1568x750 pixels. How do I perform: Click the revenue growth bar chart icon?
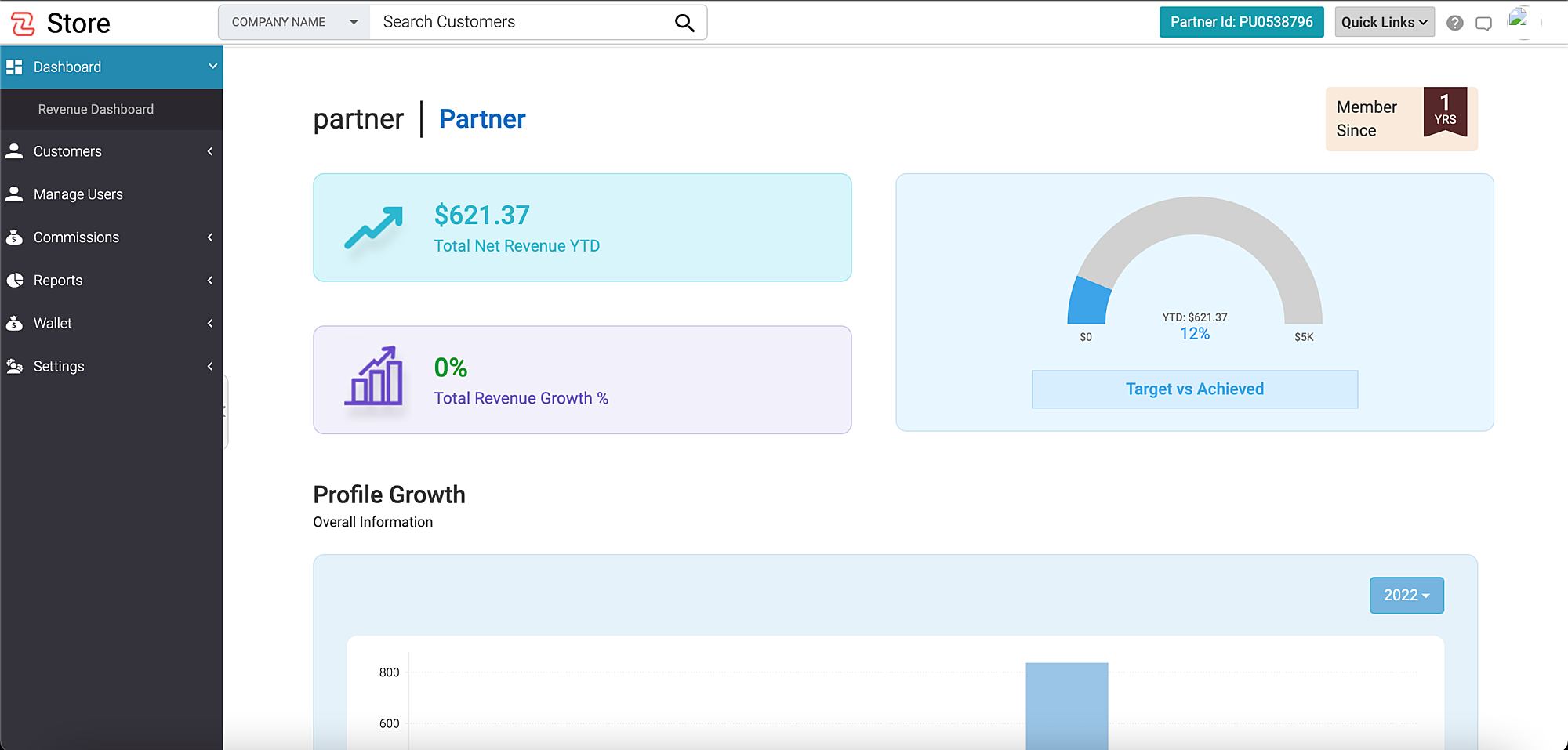coord(374,376)
